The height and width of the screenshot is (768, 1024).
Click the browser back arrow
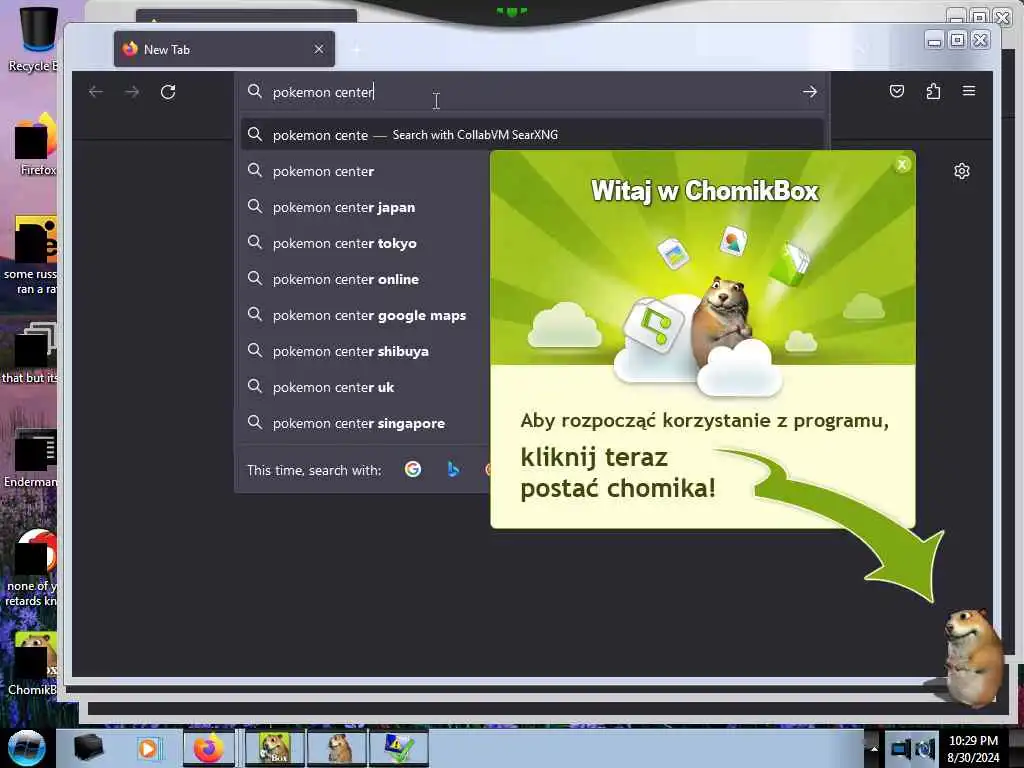96,92
